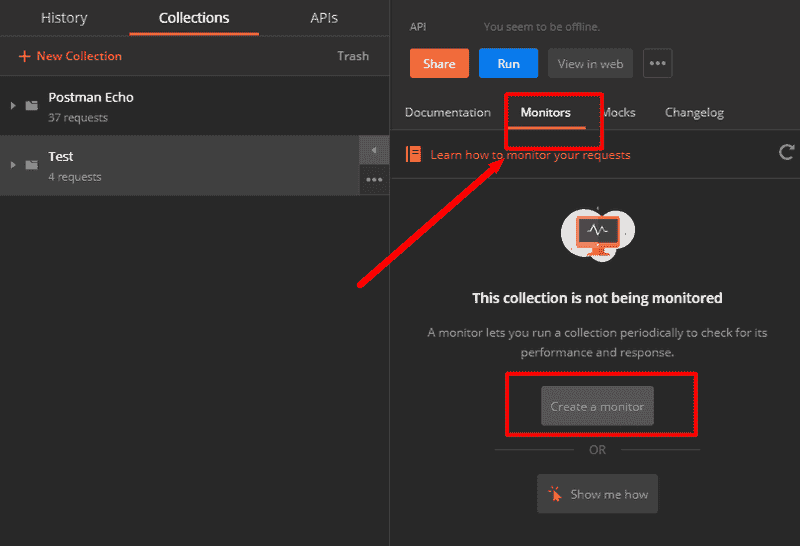Open the APIs tab
Viewport: 800px width, 546px height.
323,18
